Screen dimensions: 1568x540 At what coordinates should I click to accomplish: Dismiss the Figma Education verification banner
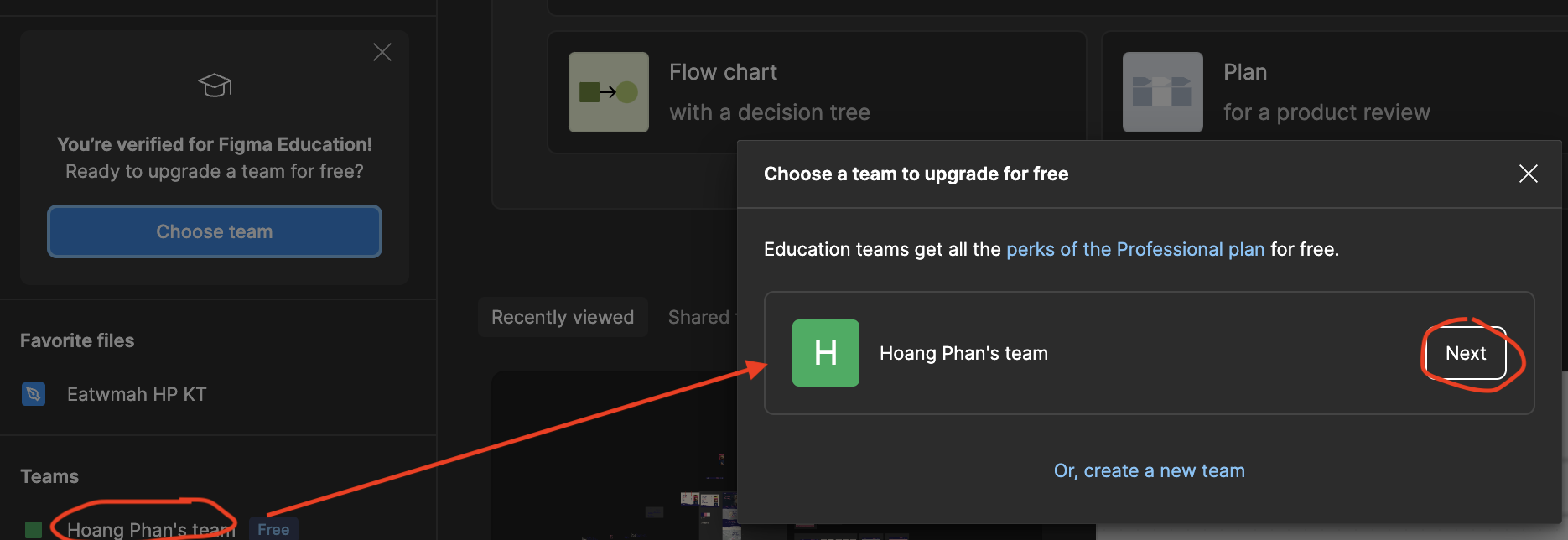click(x=382, y=52)
